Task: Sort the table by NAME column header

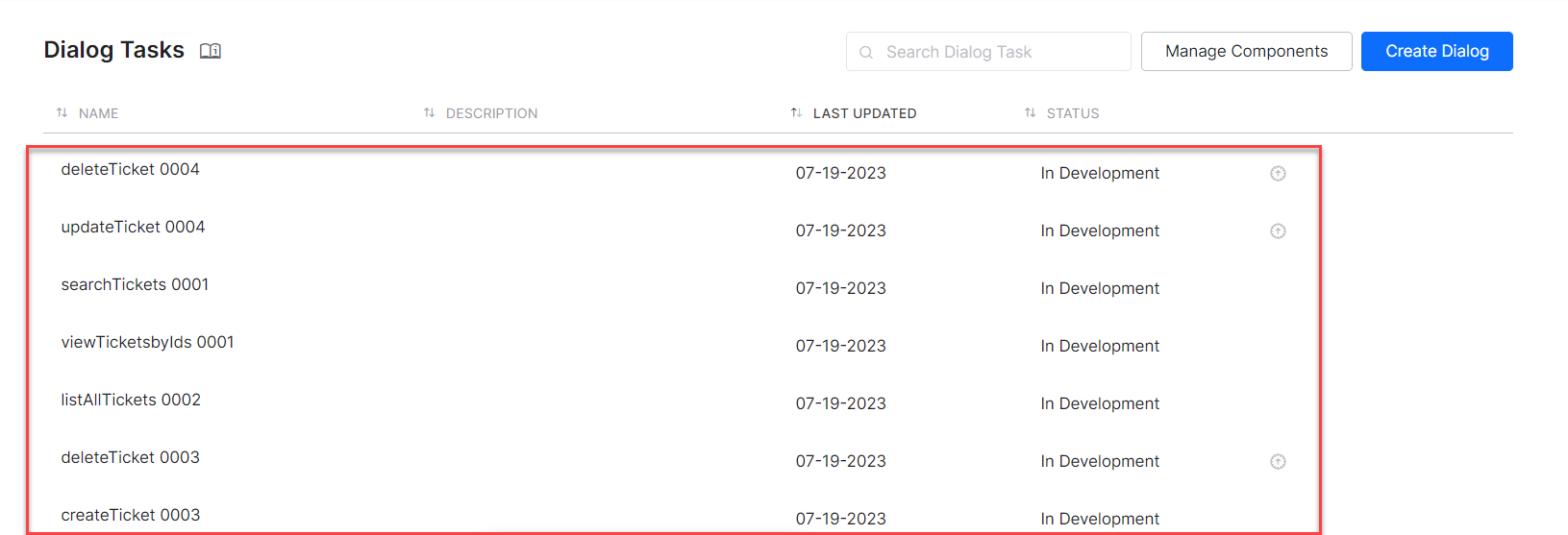Action: [x=98, y=113]
